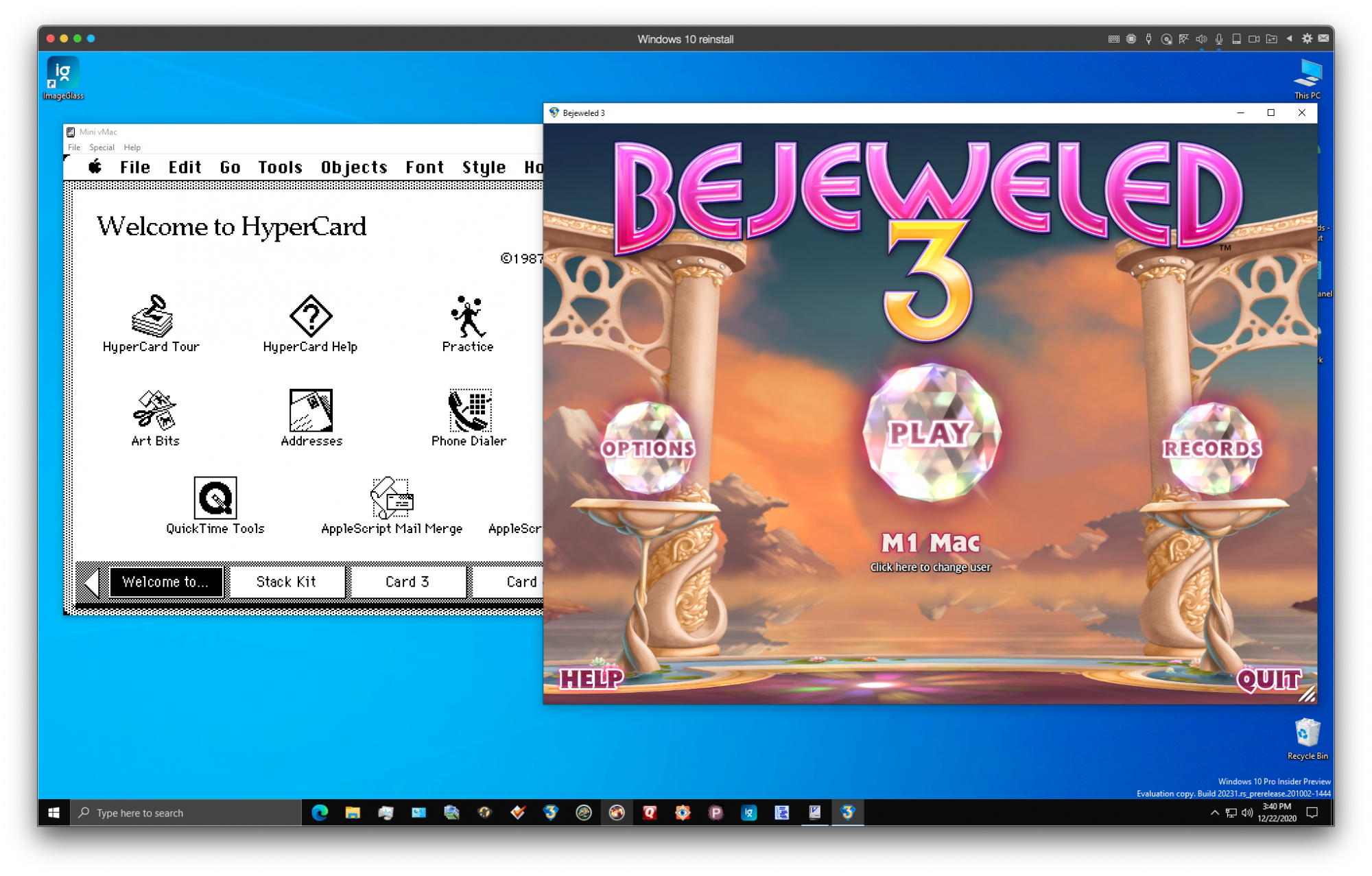Click the hard disk icon in VM toolbar
1372x876 pixels.
coord(1236,39)
